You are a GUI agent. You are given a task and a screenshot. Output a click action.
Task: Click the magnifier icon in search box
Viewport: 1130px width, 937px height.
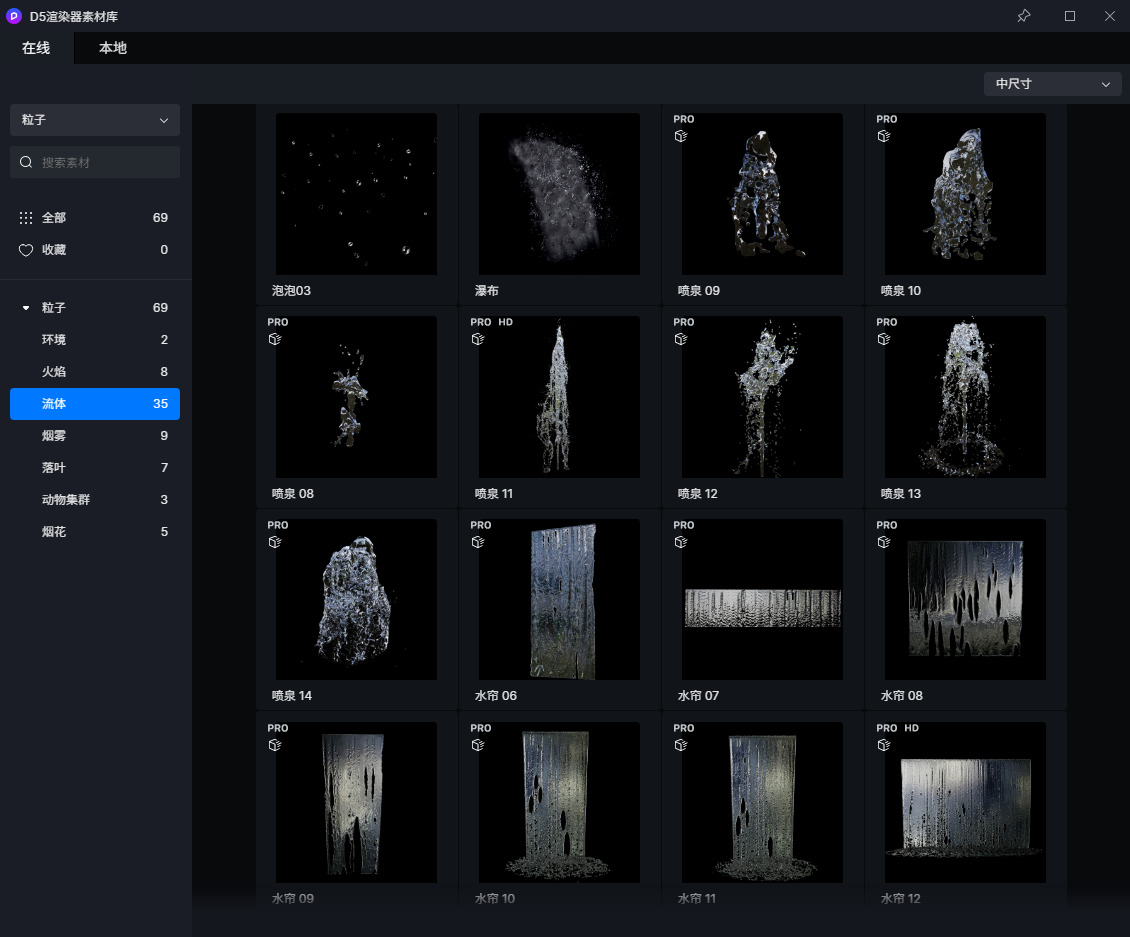click(27, 162)
